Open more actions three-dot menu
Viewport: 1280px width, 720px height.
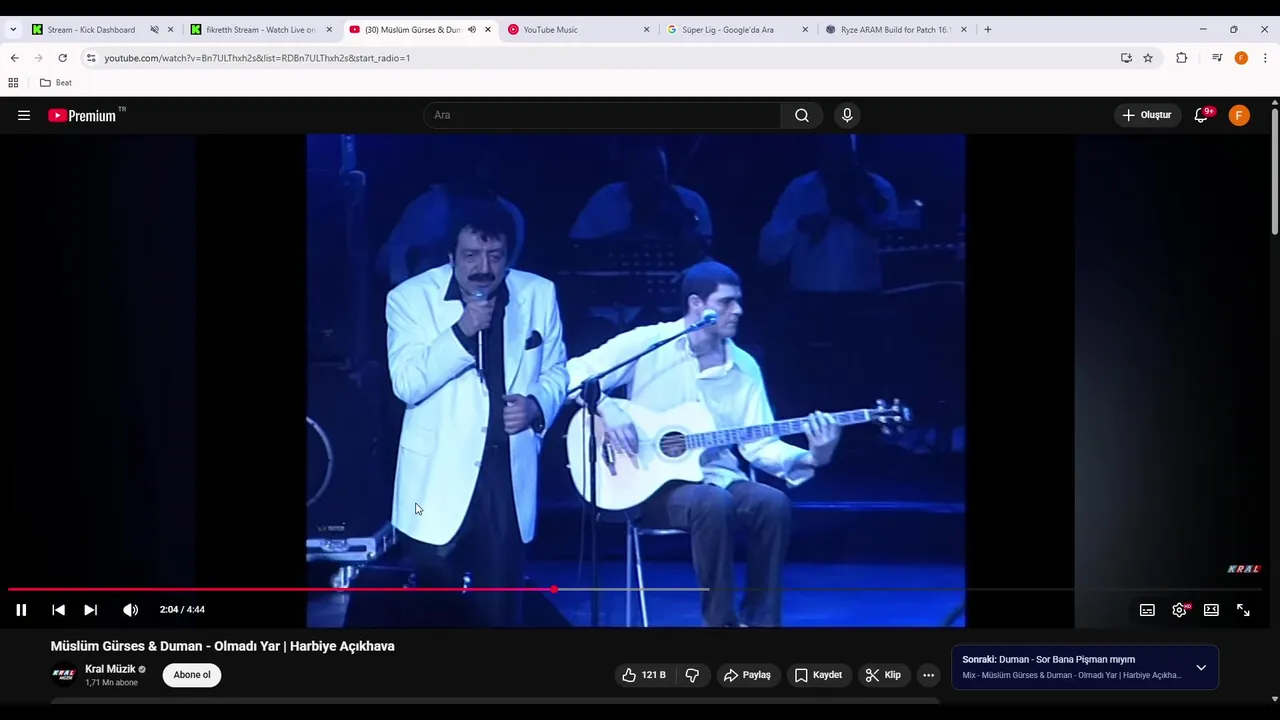point(928,675)
